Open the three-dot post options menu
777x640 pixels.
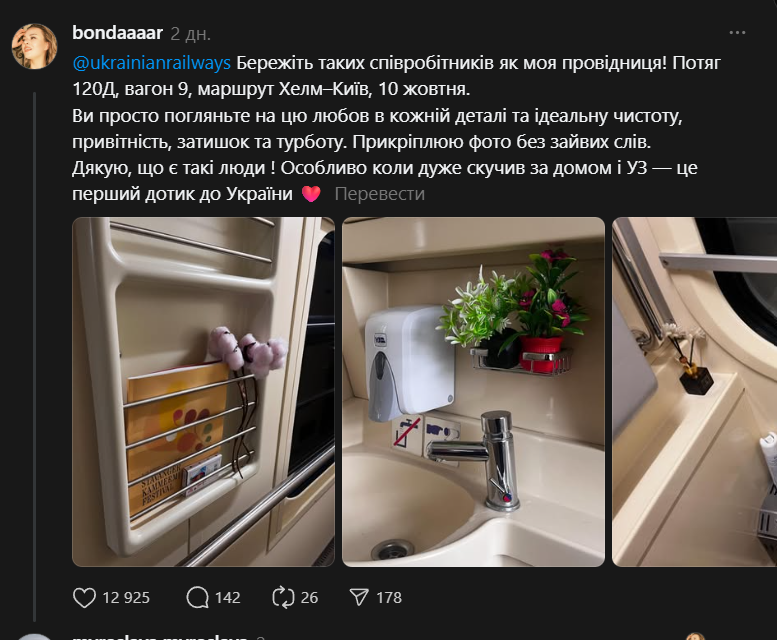737,33
